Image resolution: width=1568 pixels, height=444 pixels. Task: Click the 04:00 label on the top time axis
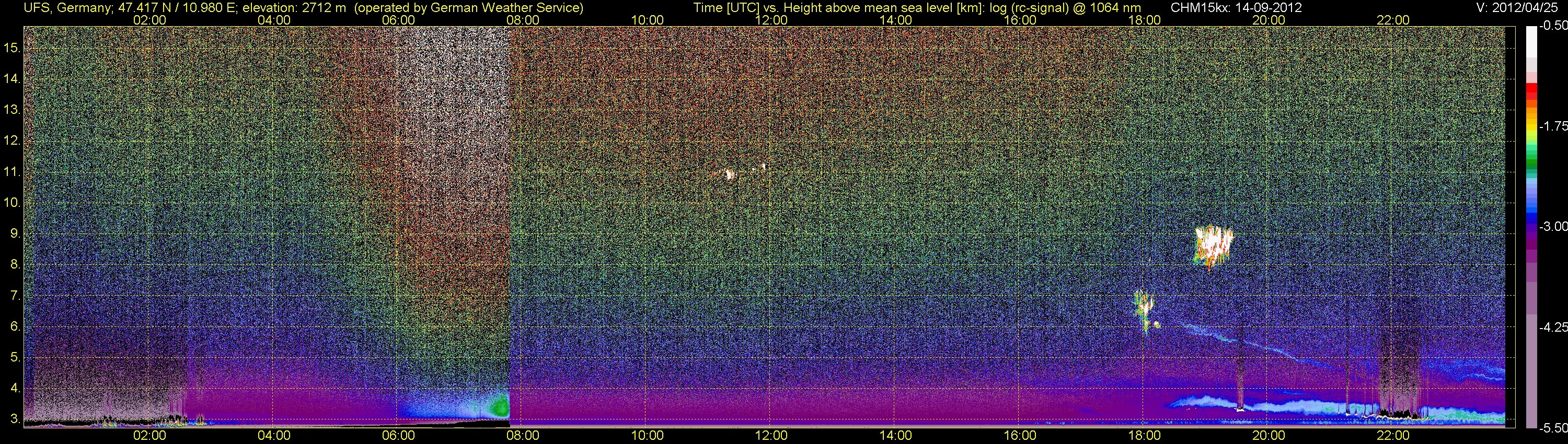(x=274, y=20)
